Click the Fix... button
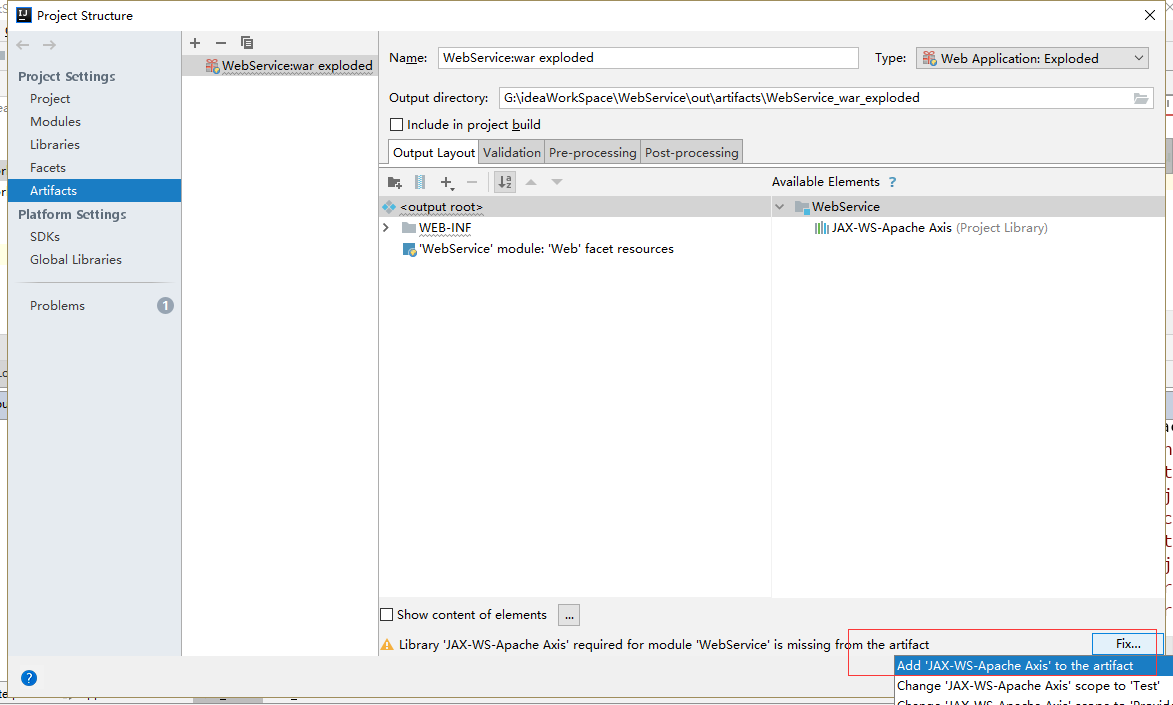 click(x=1128, y=644)
